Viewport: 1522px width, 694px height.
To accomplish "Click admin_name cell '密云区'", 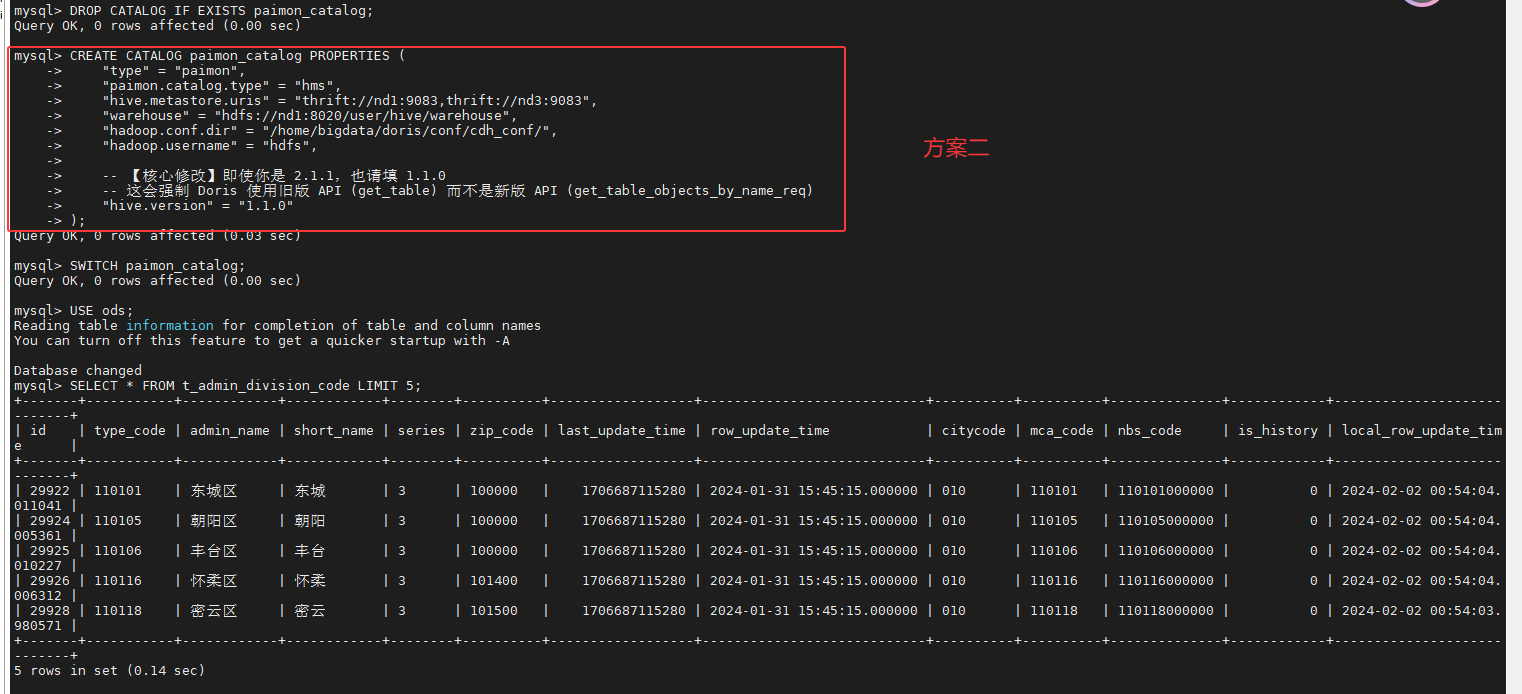I will click(x=214, y=611).
